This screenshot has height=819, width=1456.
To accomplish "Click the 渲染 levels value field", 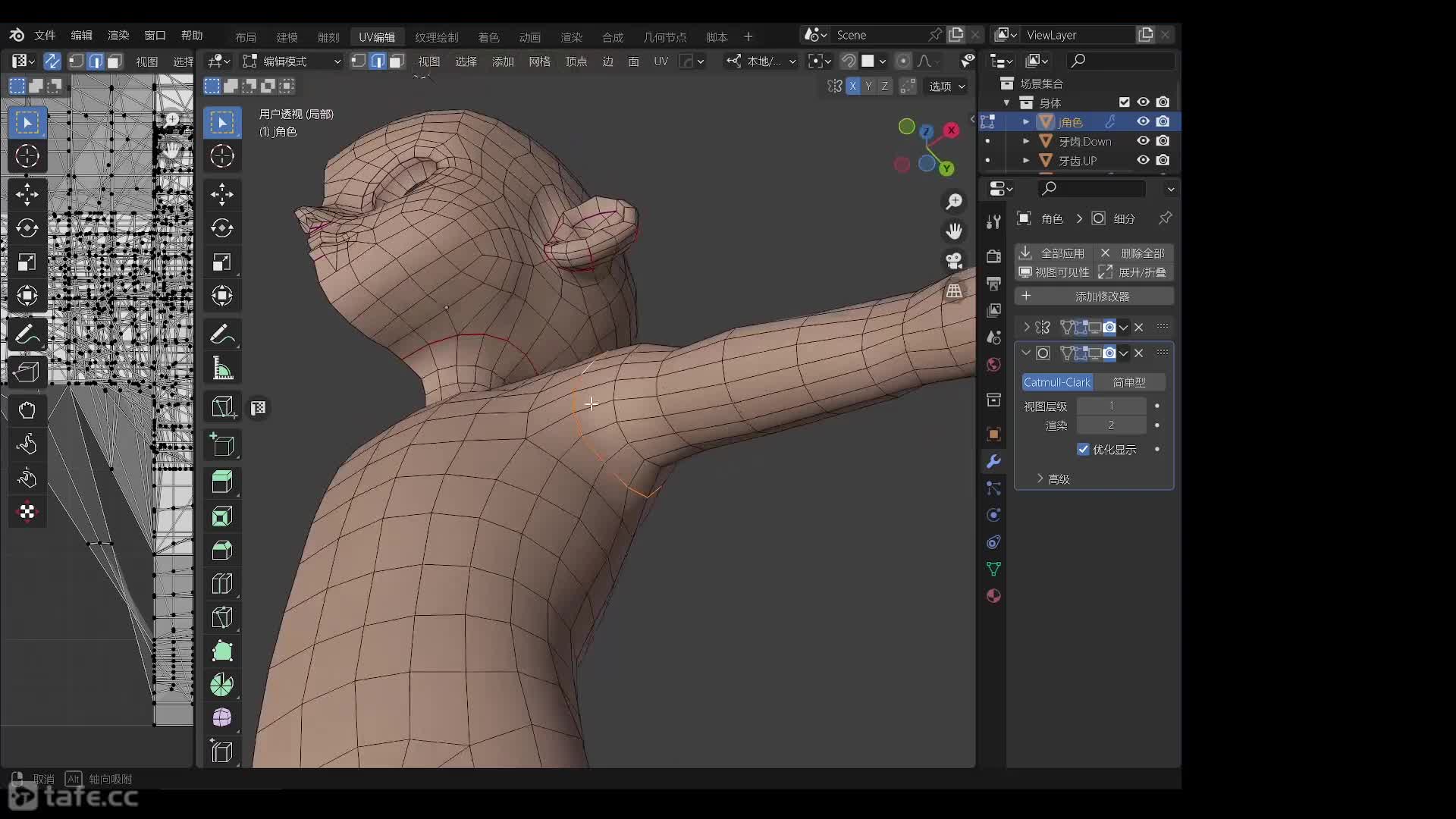I will tap(1112, 425).
